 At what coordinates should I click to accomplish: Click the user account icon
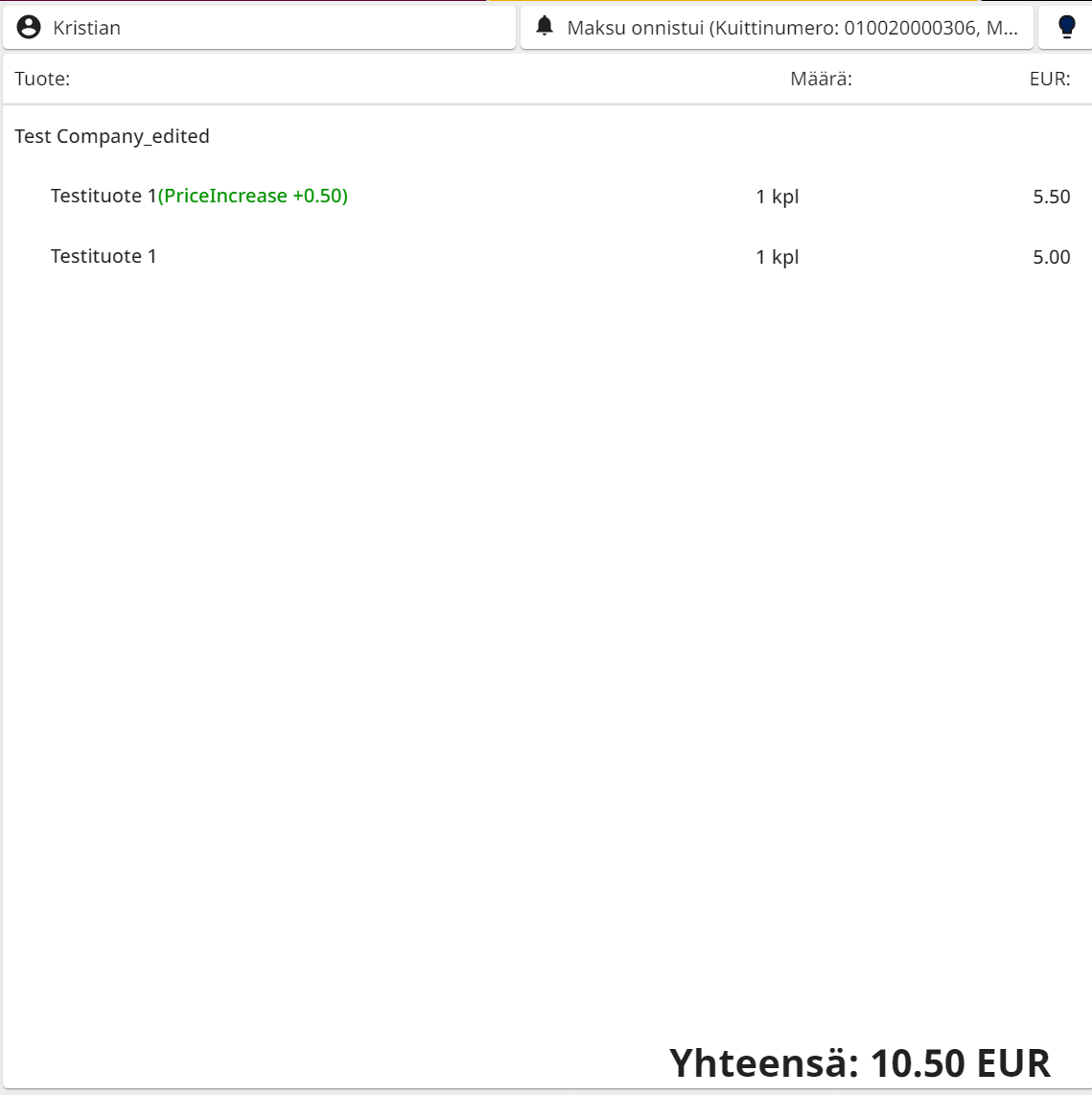coord(29,28)
